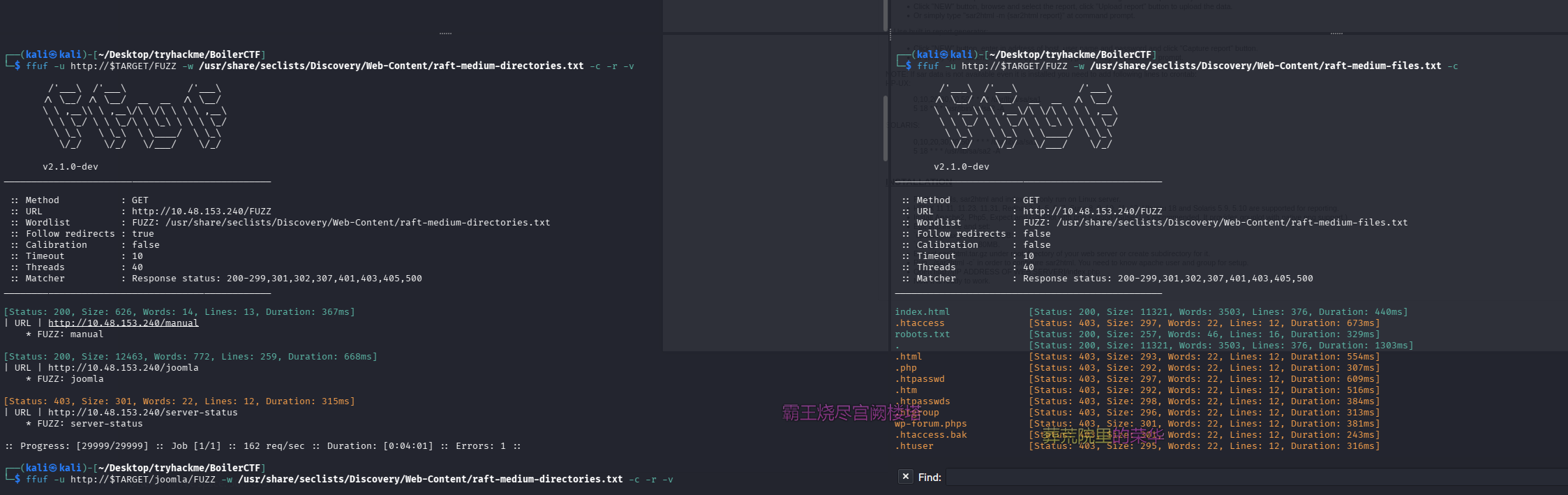Click raft-medium-files.txt path in right command line
Image resolution: width=1568 pixels, height=495 pixels.
point(1265,66)
